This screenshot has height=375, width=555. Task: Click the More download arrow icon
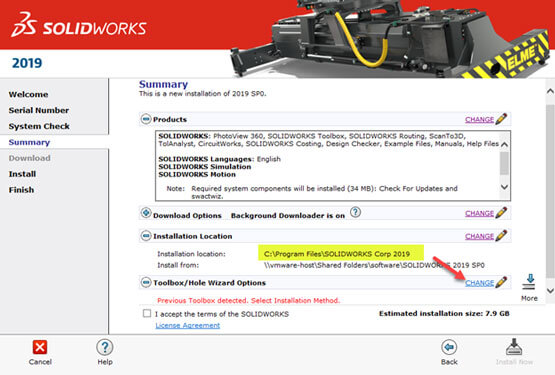530,282
